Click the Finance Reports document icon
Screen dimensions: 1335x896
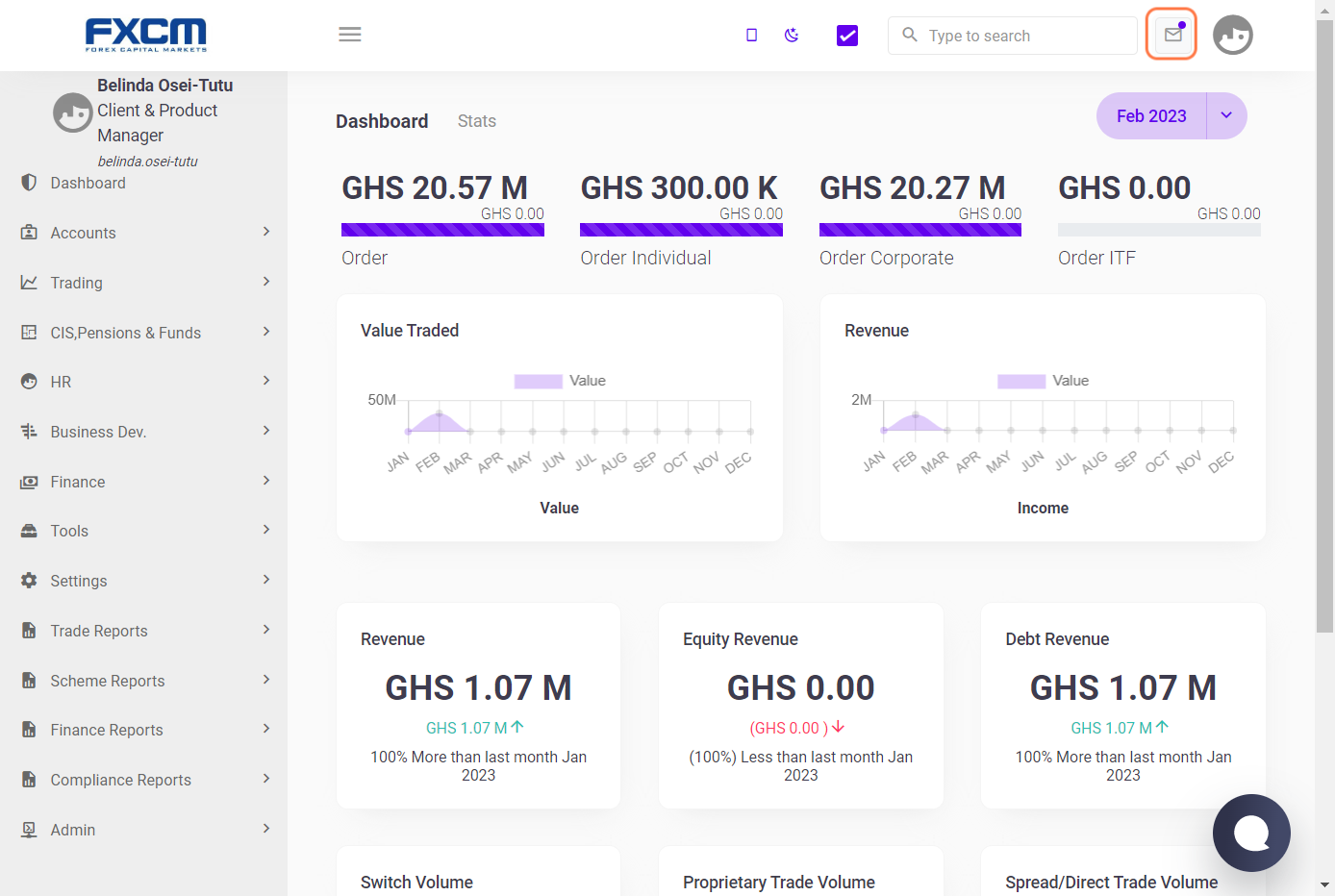[x=29, y=730]
